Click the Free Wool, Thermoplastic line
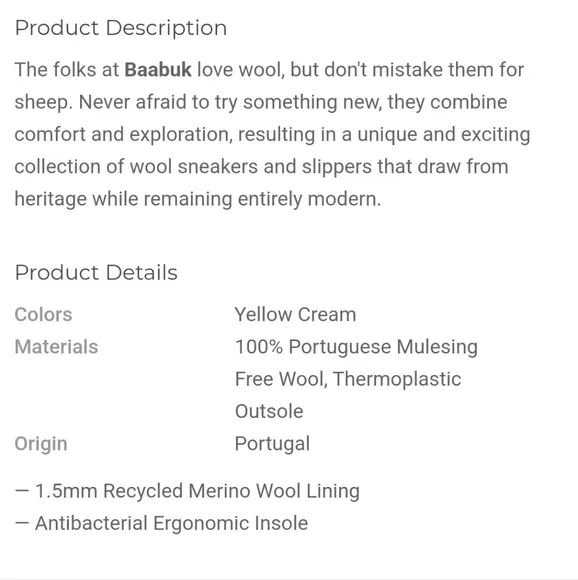The width and height of the screenshot is (578, 580). [x=348, y=379]
